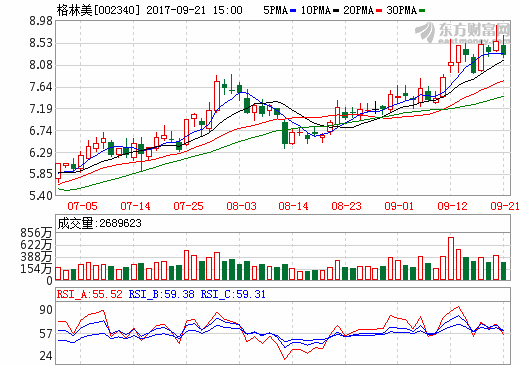The width and height of the screenshot is (520, 365).
Task: Click the RSI_B:59.38 indicator value
Action: [x=162, y=294]
